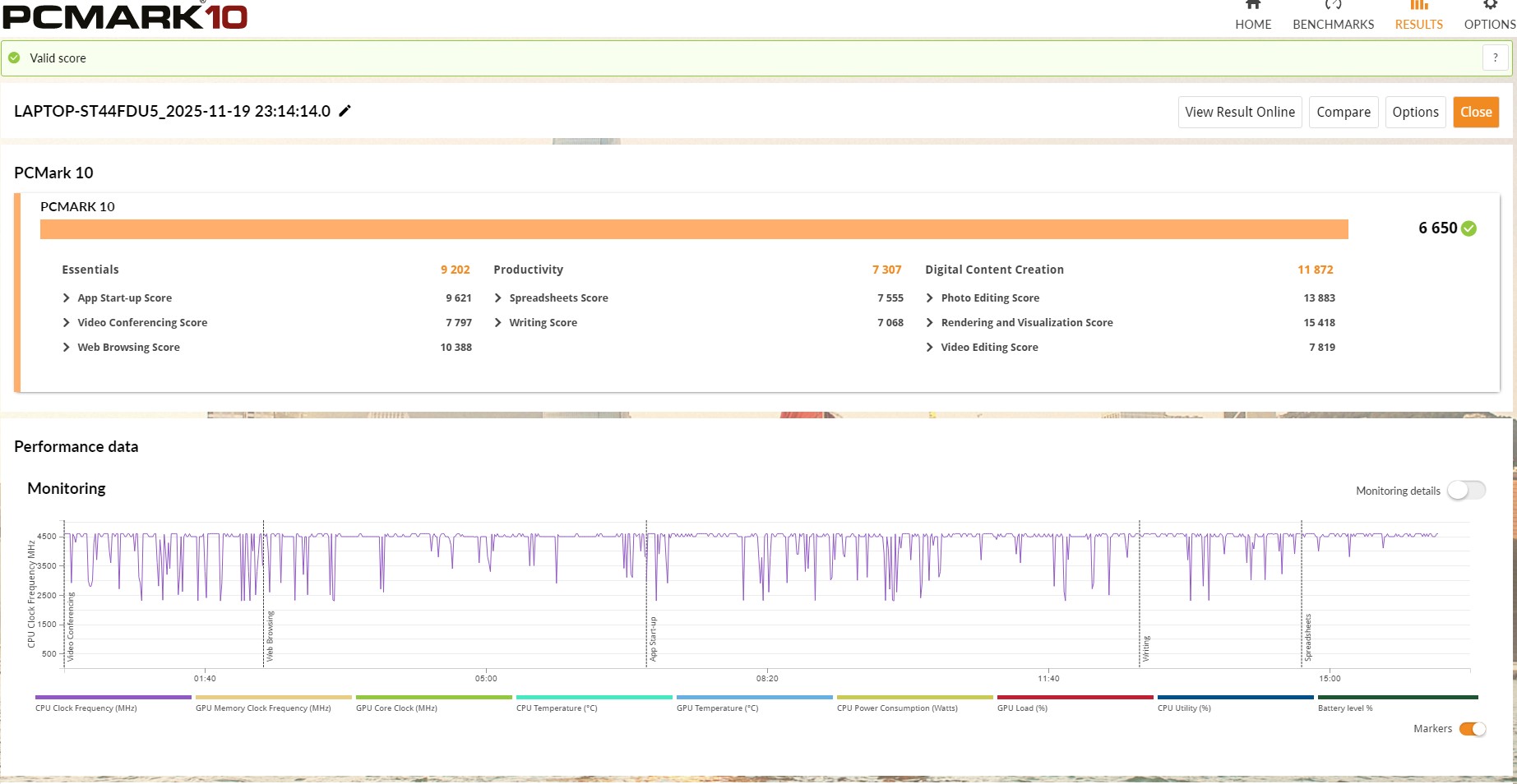Screen dimensions: 1517x784
Task: Click the question mark help icon
Action: tap(1495, 58)
